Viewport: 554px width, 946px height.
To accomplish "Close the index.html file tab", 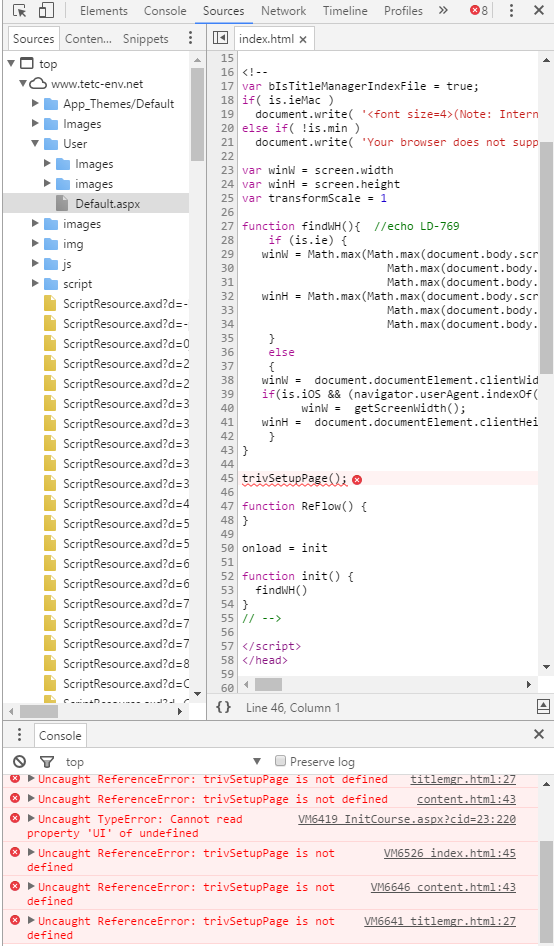I will [x=303, y=39].
